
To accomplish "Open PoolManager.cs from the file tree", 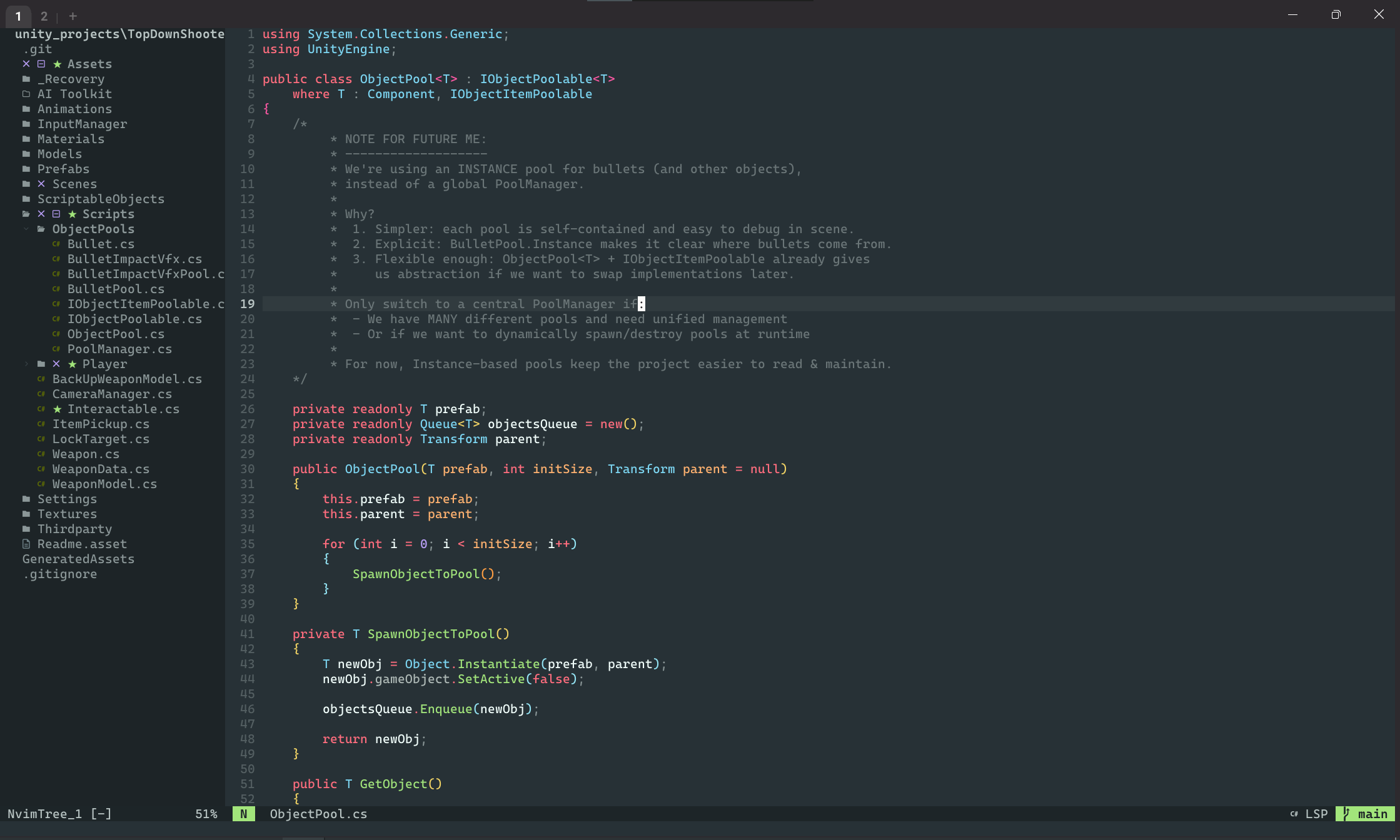I will tap(119, 349).
